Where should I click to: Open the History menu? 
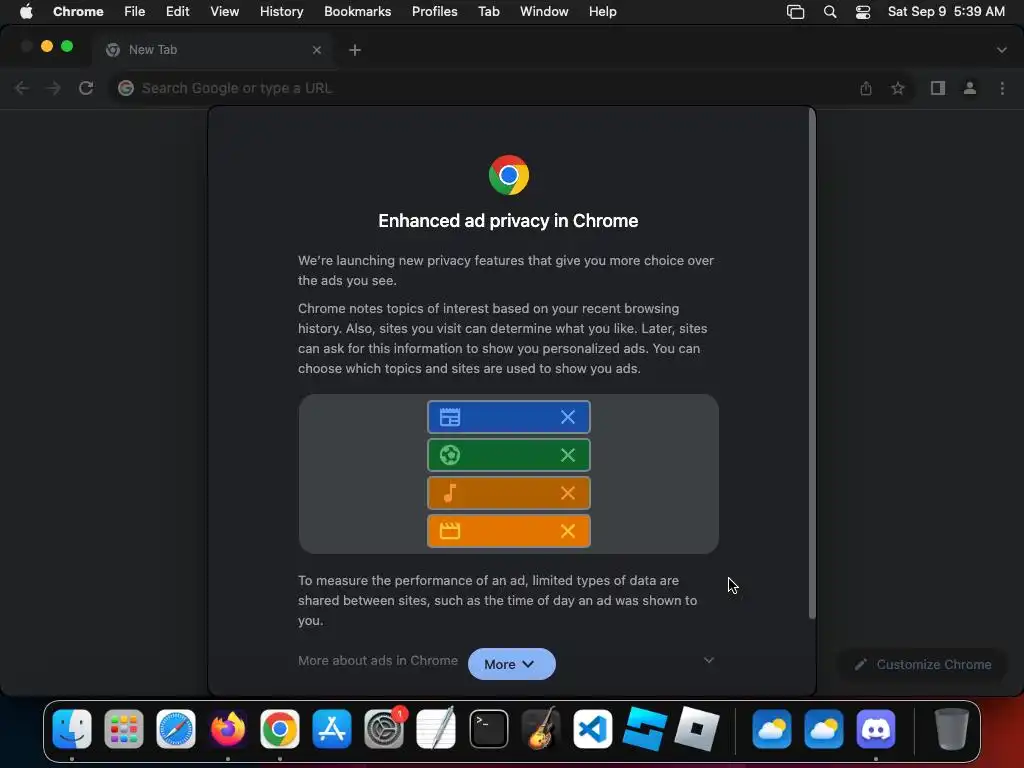tap(281, 12)
